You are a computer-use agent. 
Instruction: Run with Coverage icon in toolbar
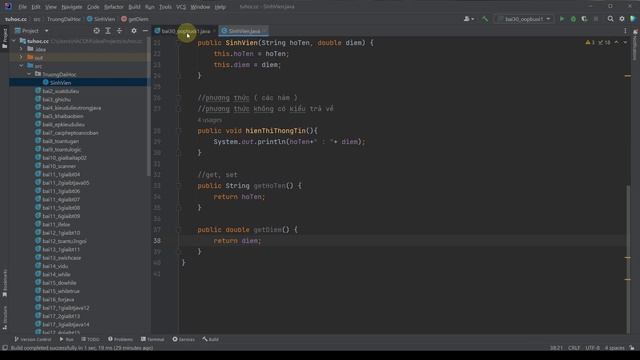pos(584,19)
